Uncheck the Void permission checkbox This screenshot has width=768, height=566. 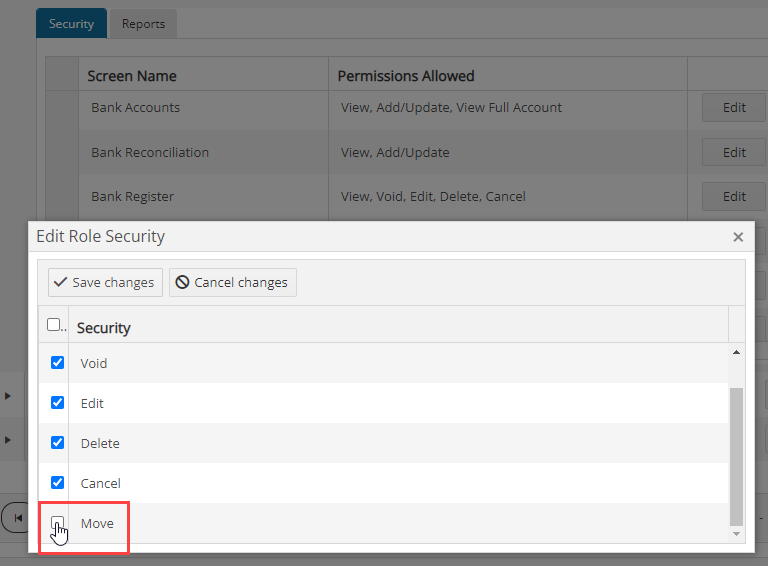pos(57,362)
